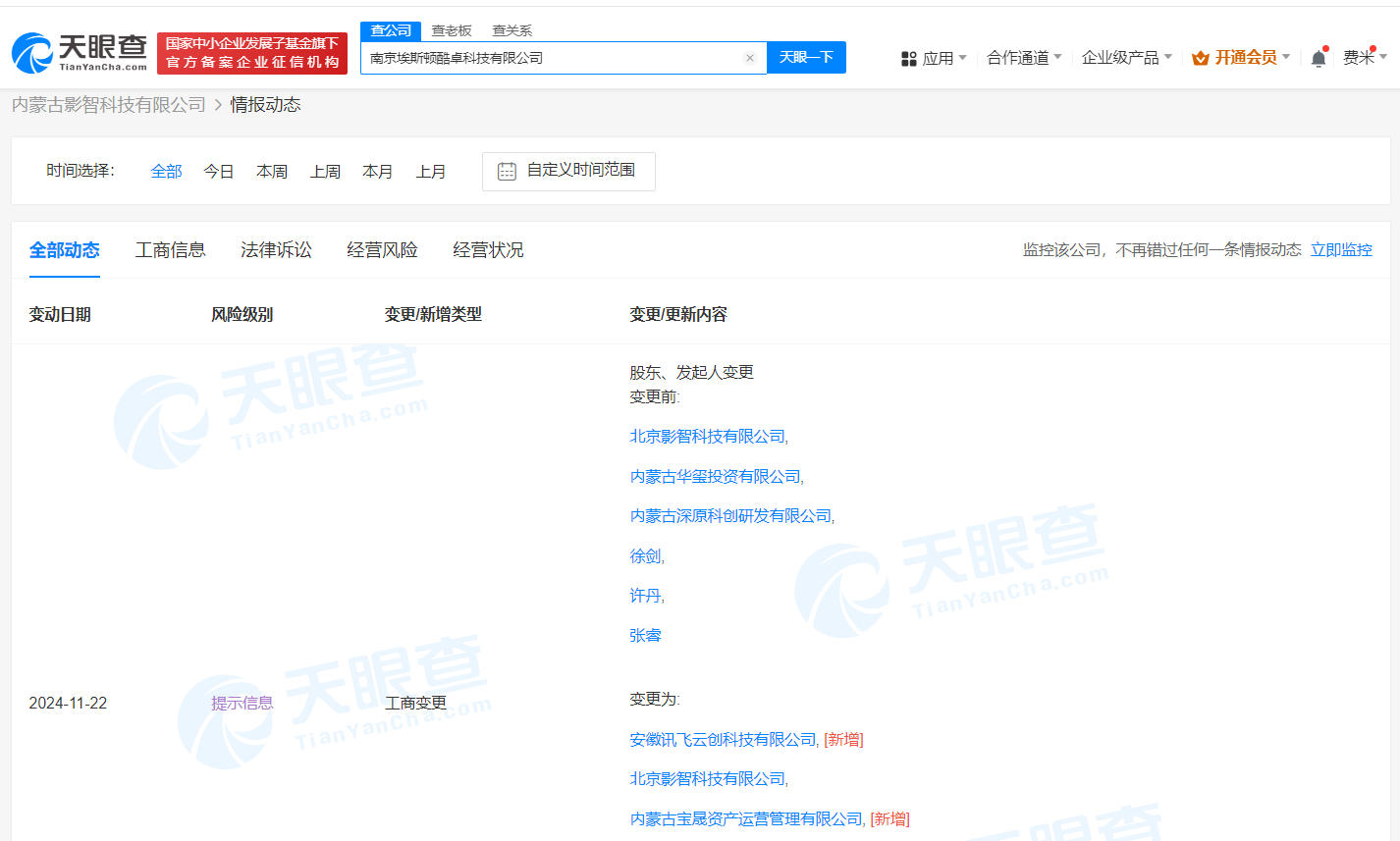
Task: Go to 内蒙古影智科技有限公司 breadcrumb link
Action: (x=109, y=105)
